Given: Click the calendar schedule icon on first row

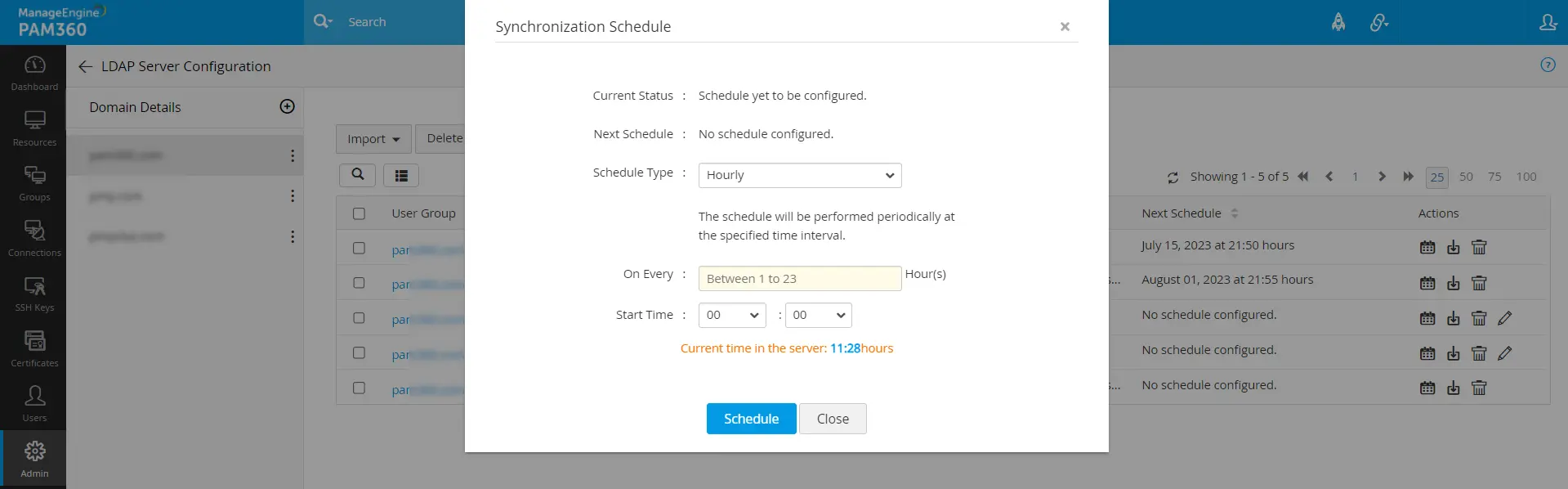Looking at the screenshot, I should (1427, 247).
